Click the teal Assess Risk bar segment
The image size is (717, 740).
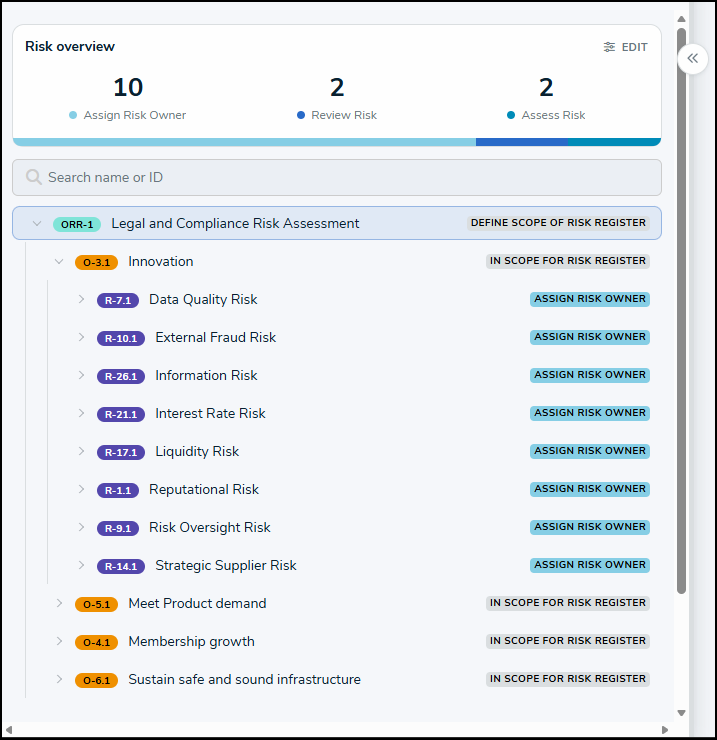pyautogui.click(x=615, y=142)
